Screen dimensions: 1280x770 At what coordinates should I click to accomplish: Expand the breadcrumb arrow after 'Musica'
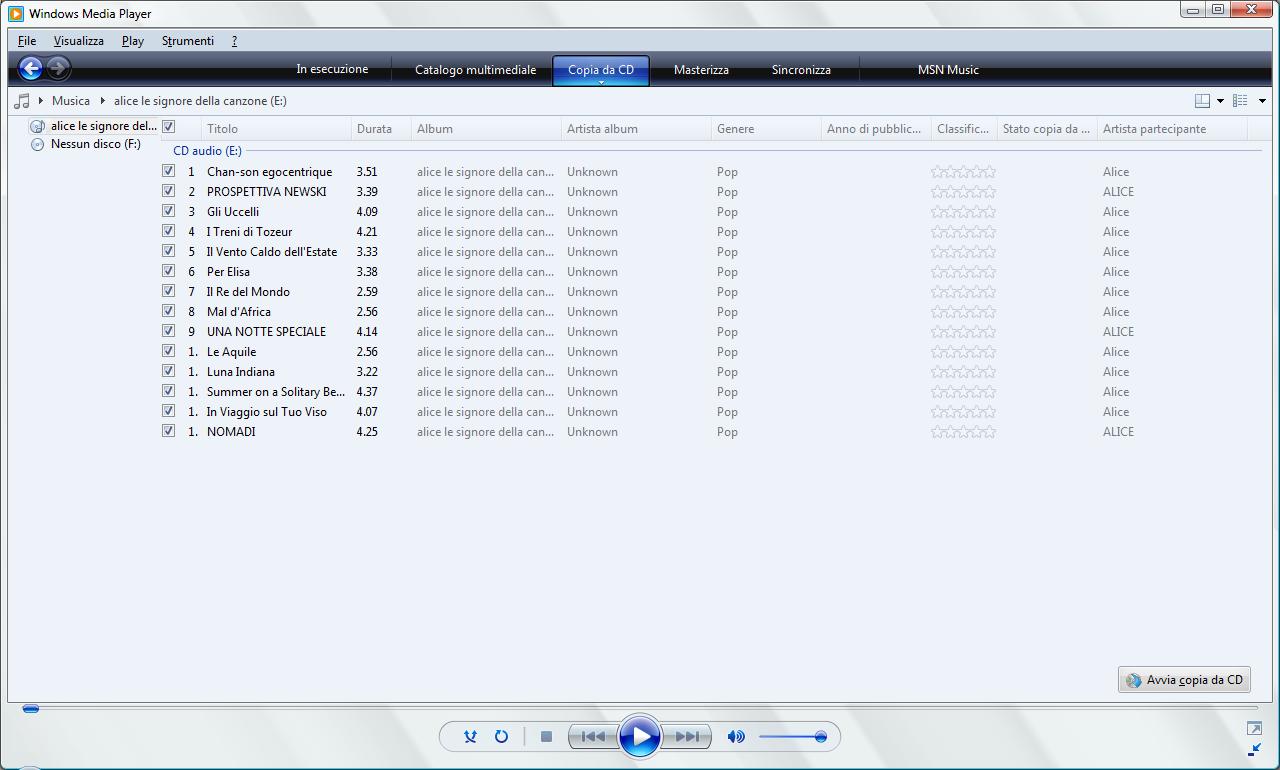tap(102, 101)
